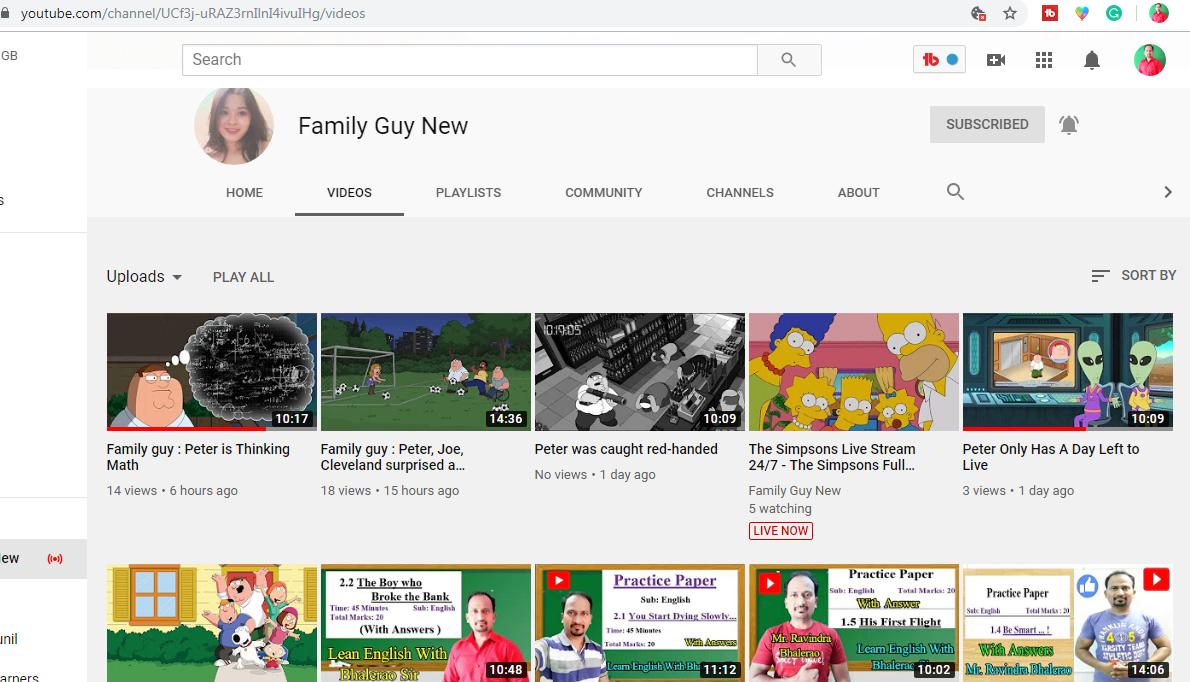This screenshot has width=1190, height=682.
Task: Click the Subscribed button
Action: point(987,124)
